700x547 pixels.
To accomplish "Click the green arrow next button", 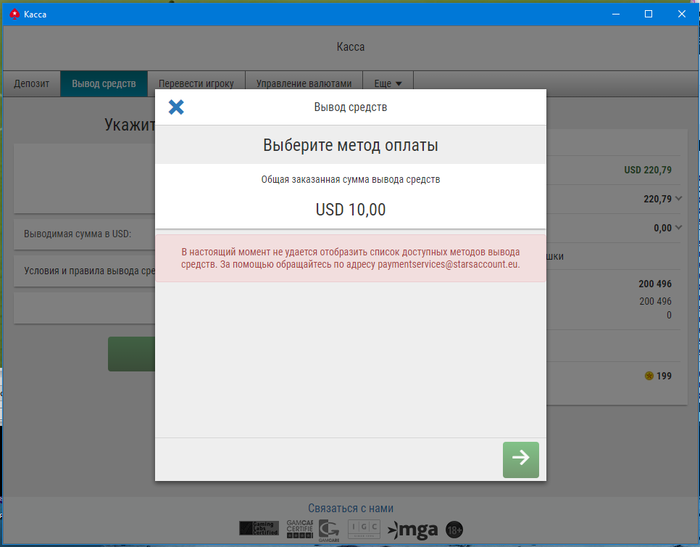I will pyautogui.click(x=521, y=459).
